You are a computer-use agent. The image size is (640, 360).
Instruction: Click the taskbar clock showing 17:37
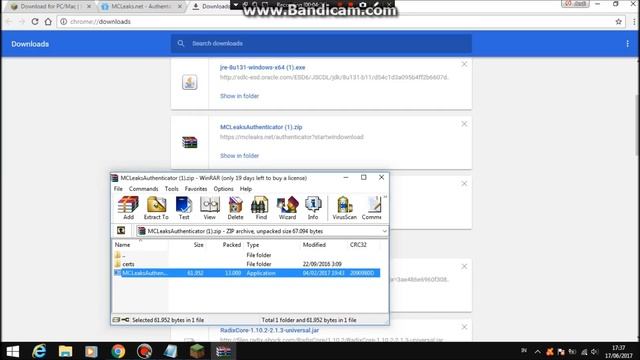pyautogui.click(x=619, y=351)
